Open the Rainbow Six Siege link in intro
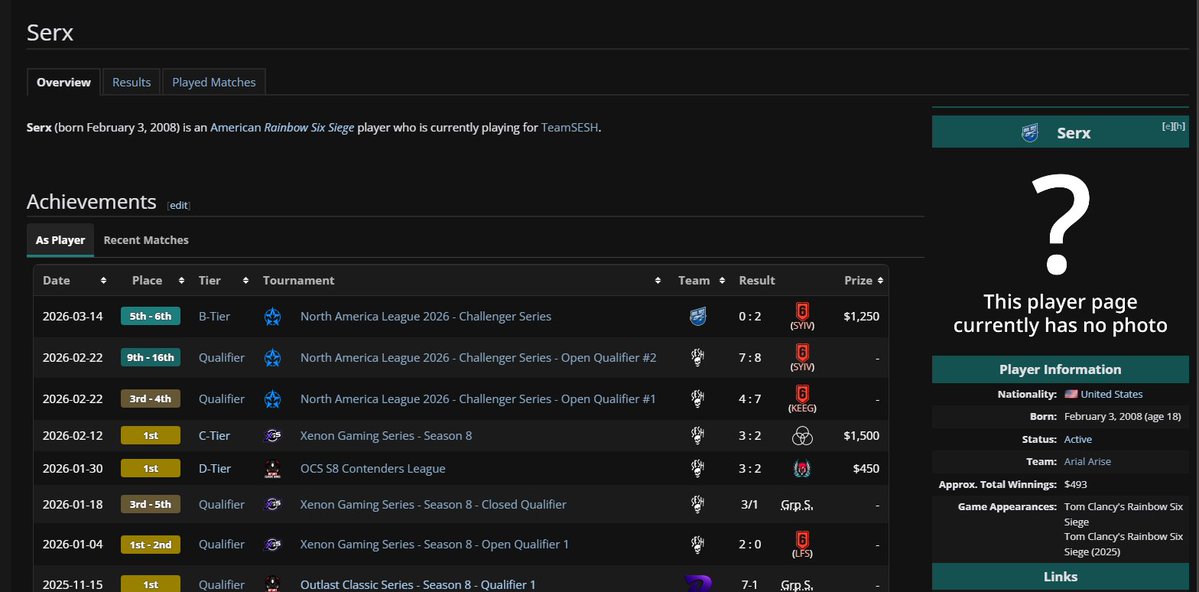Image resolution: width=1199 pixels, height=592 pixels. tap(309, 128)
